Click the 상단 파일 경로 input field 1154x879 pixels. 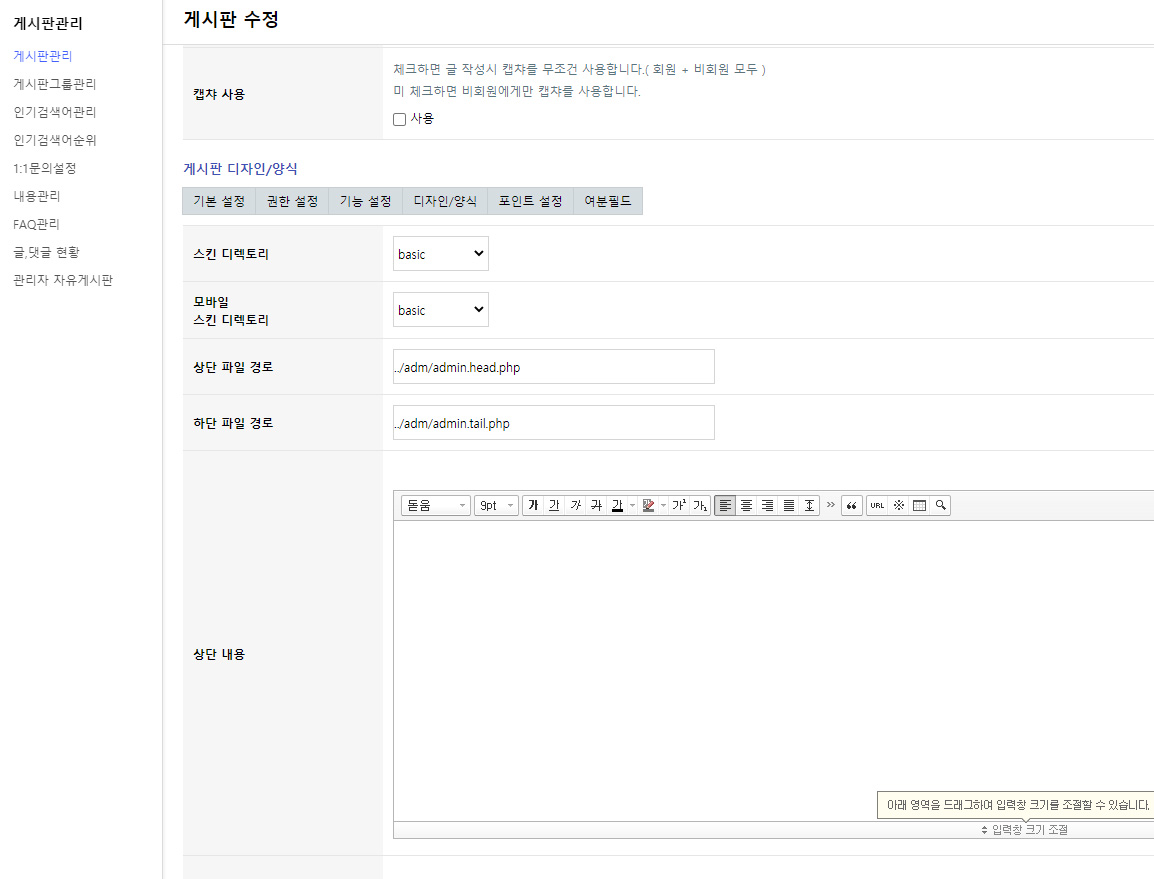pyautogui.click(x=553, y=367)
